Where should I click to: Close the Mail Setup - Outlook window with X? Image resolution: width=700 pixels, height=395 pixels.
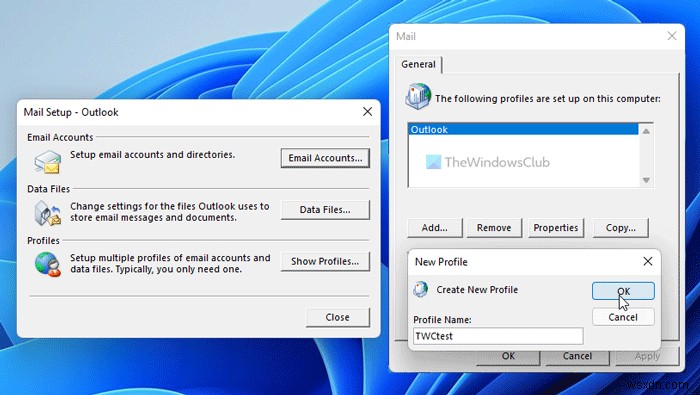[x=367, y=112]
